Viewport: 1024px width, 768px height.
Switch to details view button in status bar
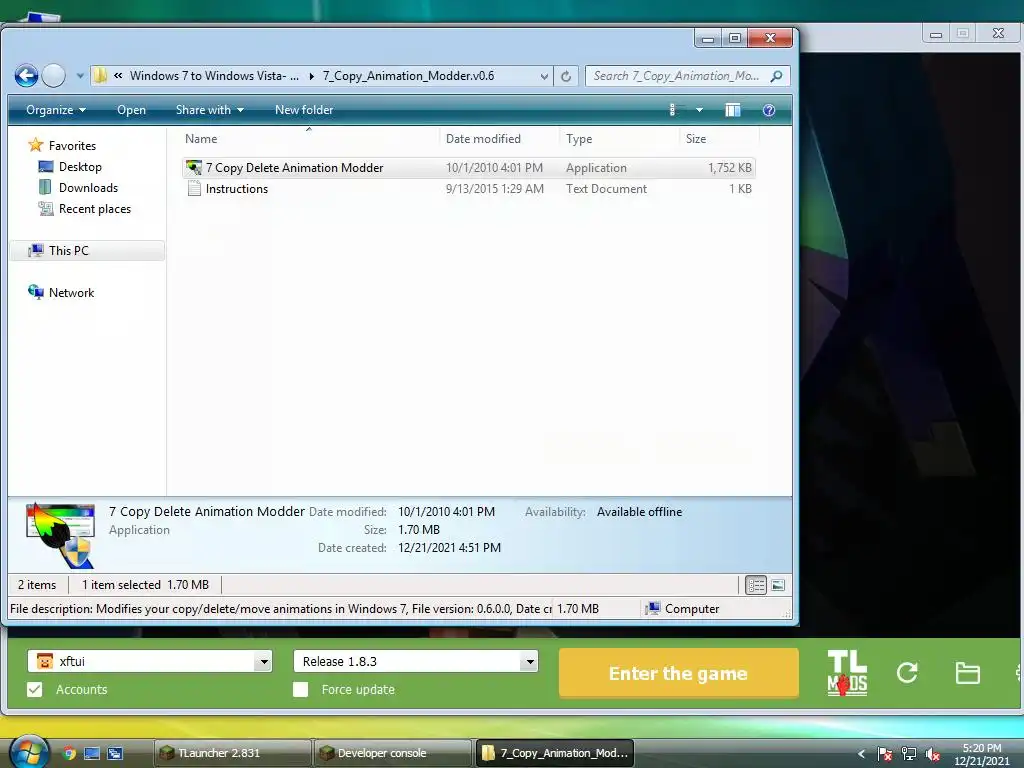(x=756, y=585)
